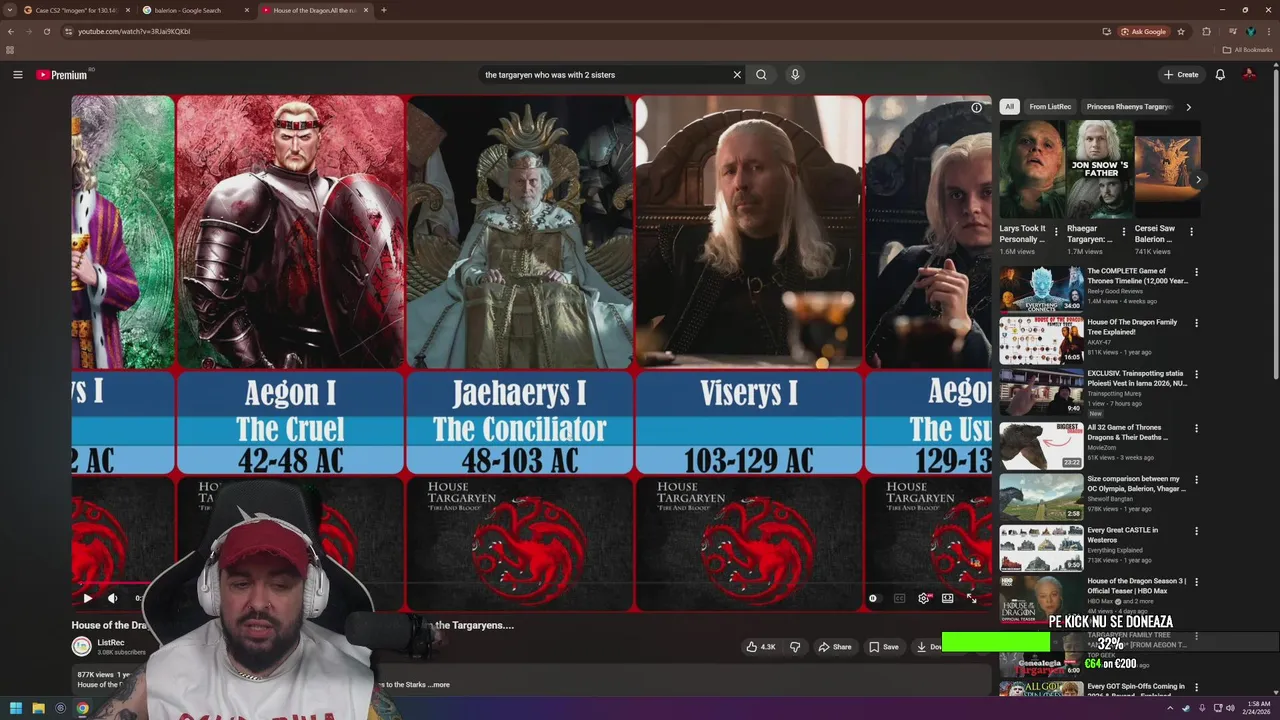
Task: Open options for Cersei Saw Balerion short
Action: click(1191, 232)
